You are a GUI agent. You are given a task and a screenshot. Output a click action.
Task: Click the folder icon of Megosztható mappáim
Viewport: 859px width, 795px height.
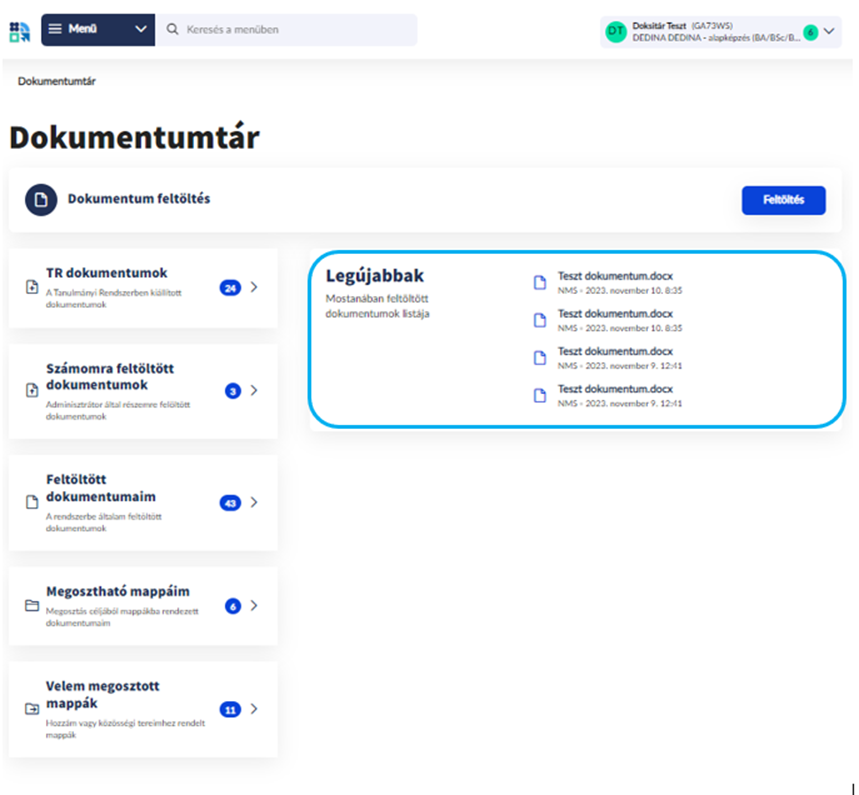[31, 606]
